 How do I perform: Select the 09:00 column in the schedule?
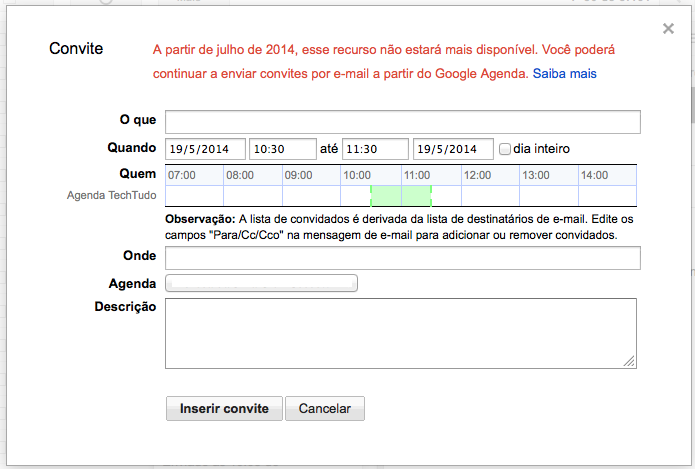click(x=311, y=175)
